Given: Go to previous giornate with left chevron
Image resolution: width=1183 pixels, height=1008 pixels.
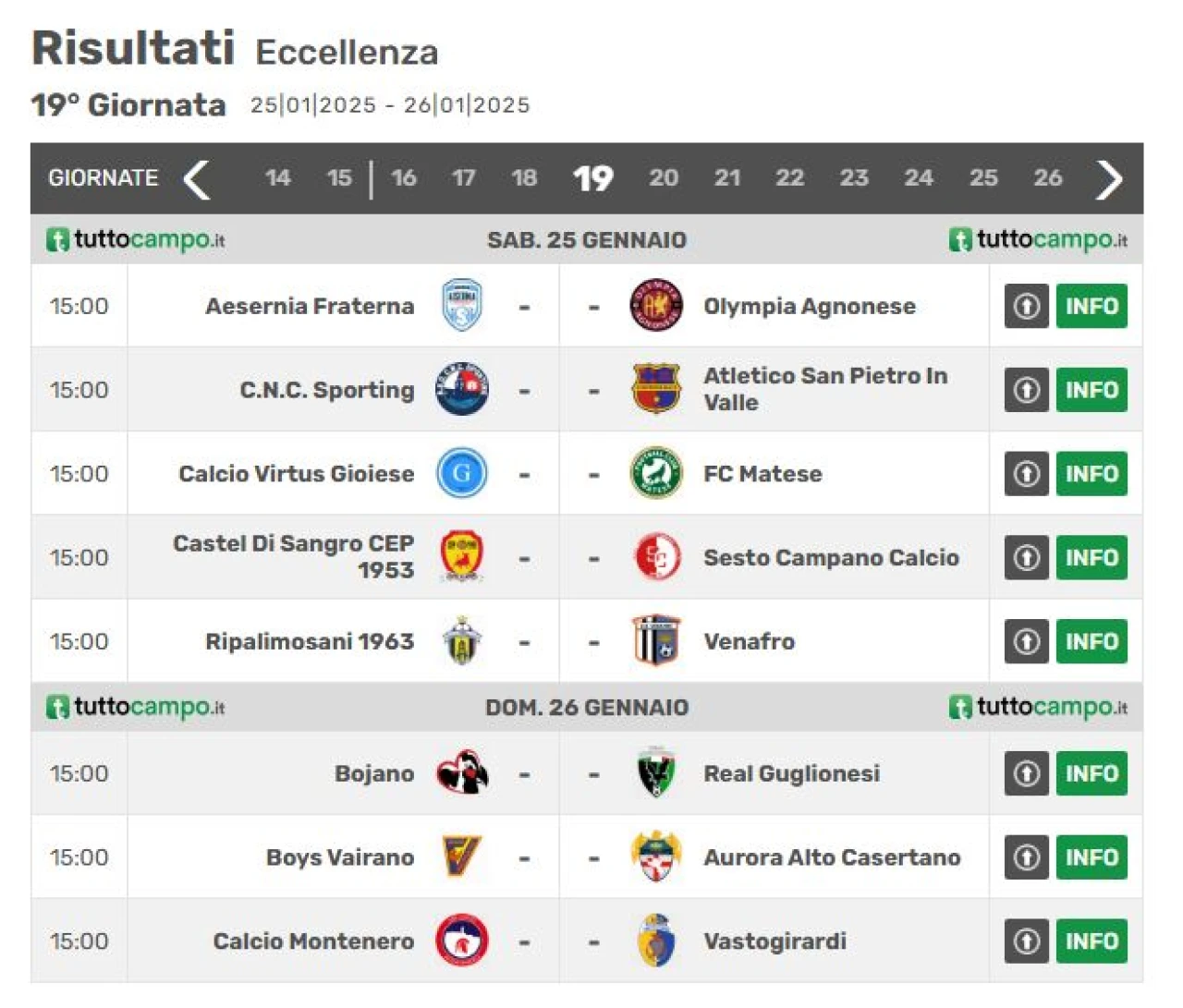Looking at the screenshot, I should pos(196,179).
